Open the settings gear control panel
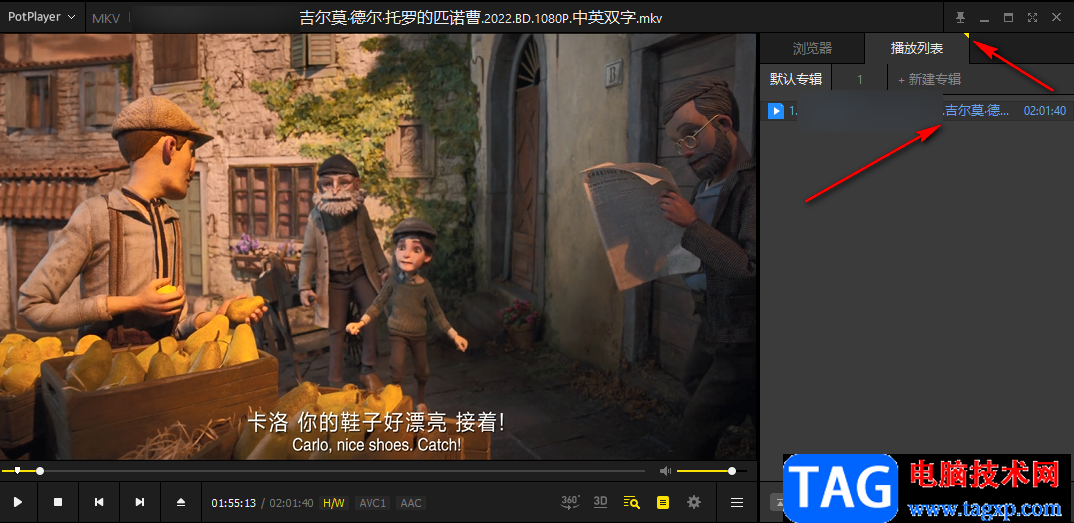 point(694,502)
